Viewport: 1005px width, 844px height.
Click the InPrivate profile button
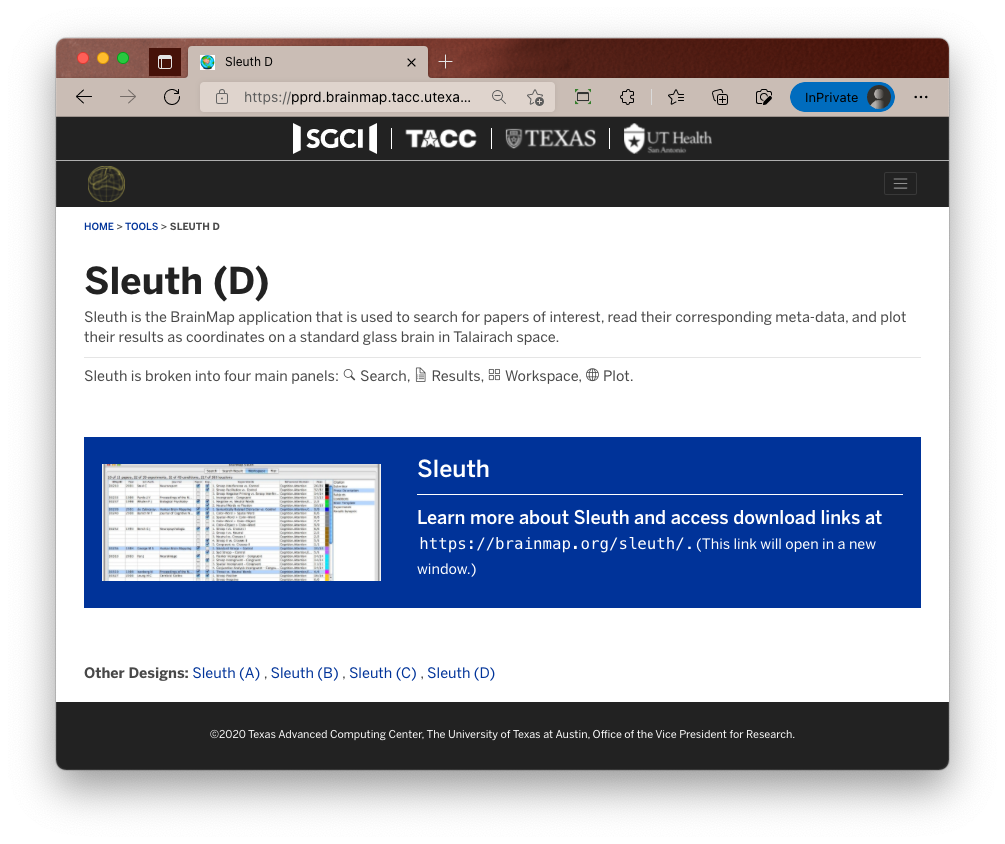(842, 97)
